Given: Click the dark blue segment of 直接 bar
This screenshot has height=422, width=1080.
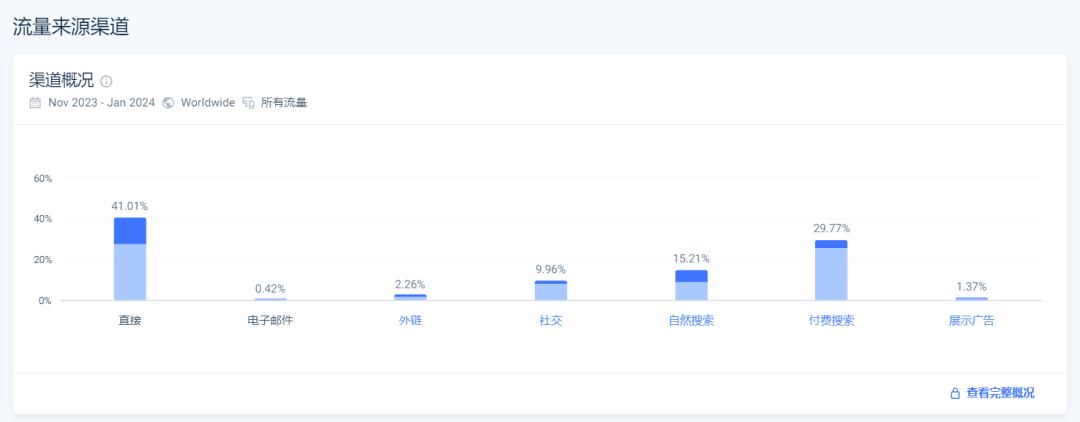Looking at the screenshot, I should click(130, 231).
